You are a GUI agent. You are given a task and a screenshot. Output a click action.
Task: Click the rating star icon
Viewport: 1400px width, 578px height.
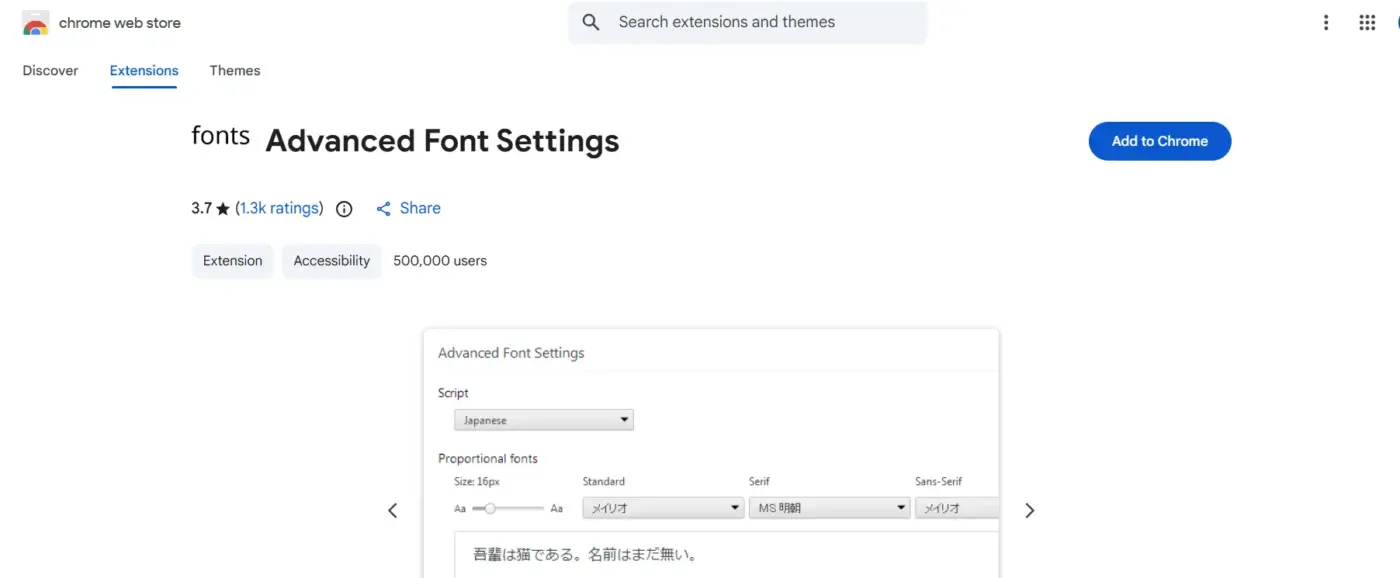(x=223, y=209)
